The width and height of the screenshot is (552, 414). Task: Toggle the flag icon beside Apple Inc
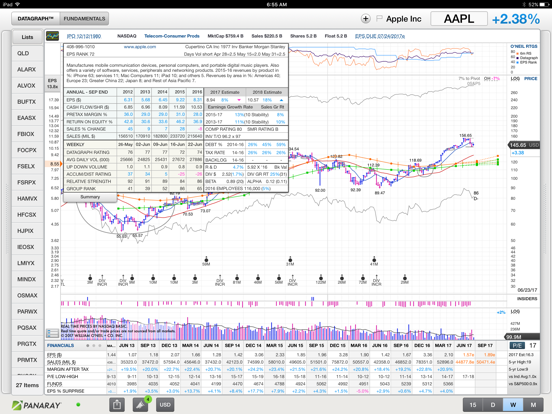click(x=379, y=18)
